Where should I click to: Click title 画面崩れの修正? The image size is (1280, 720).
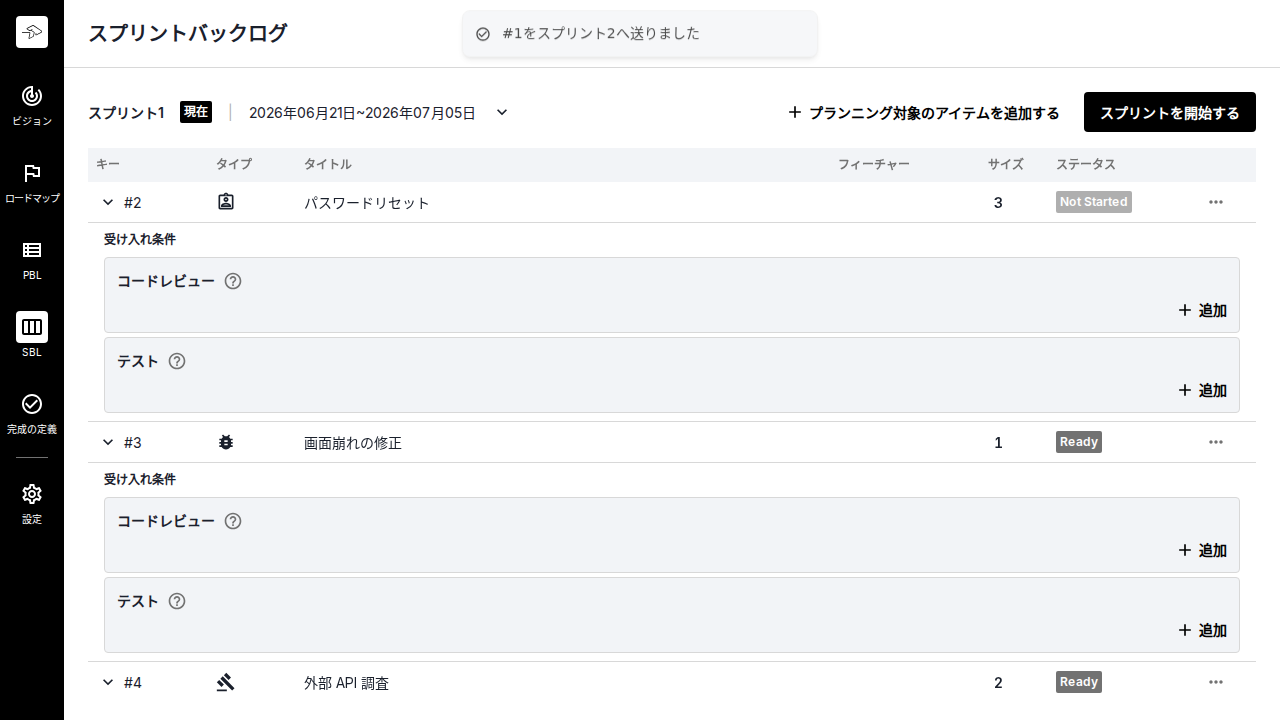[x=353, y=443]
